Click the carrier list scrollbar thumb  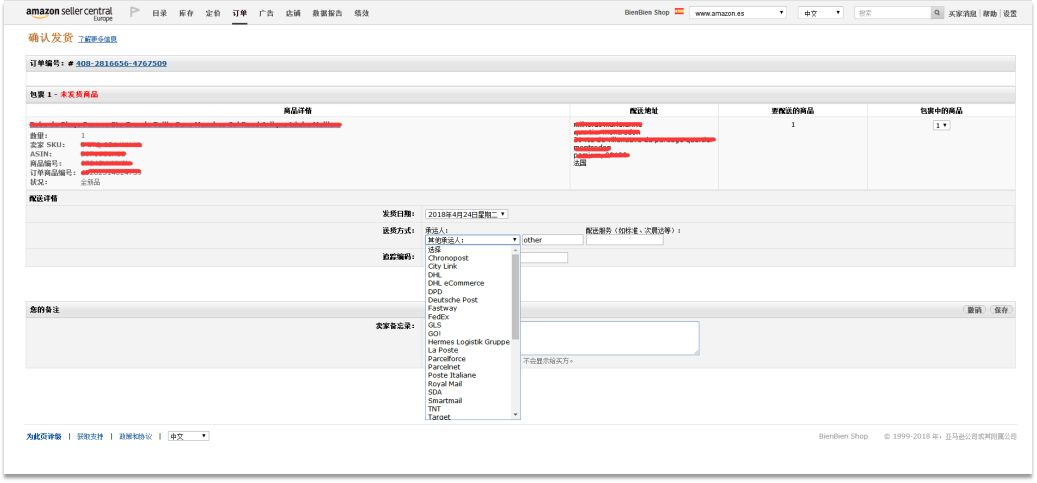(x=516, y=296)
